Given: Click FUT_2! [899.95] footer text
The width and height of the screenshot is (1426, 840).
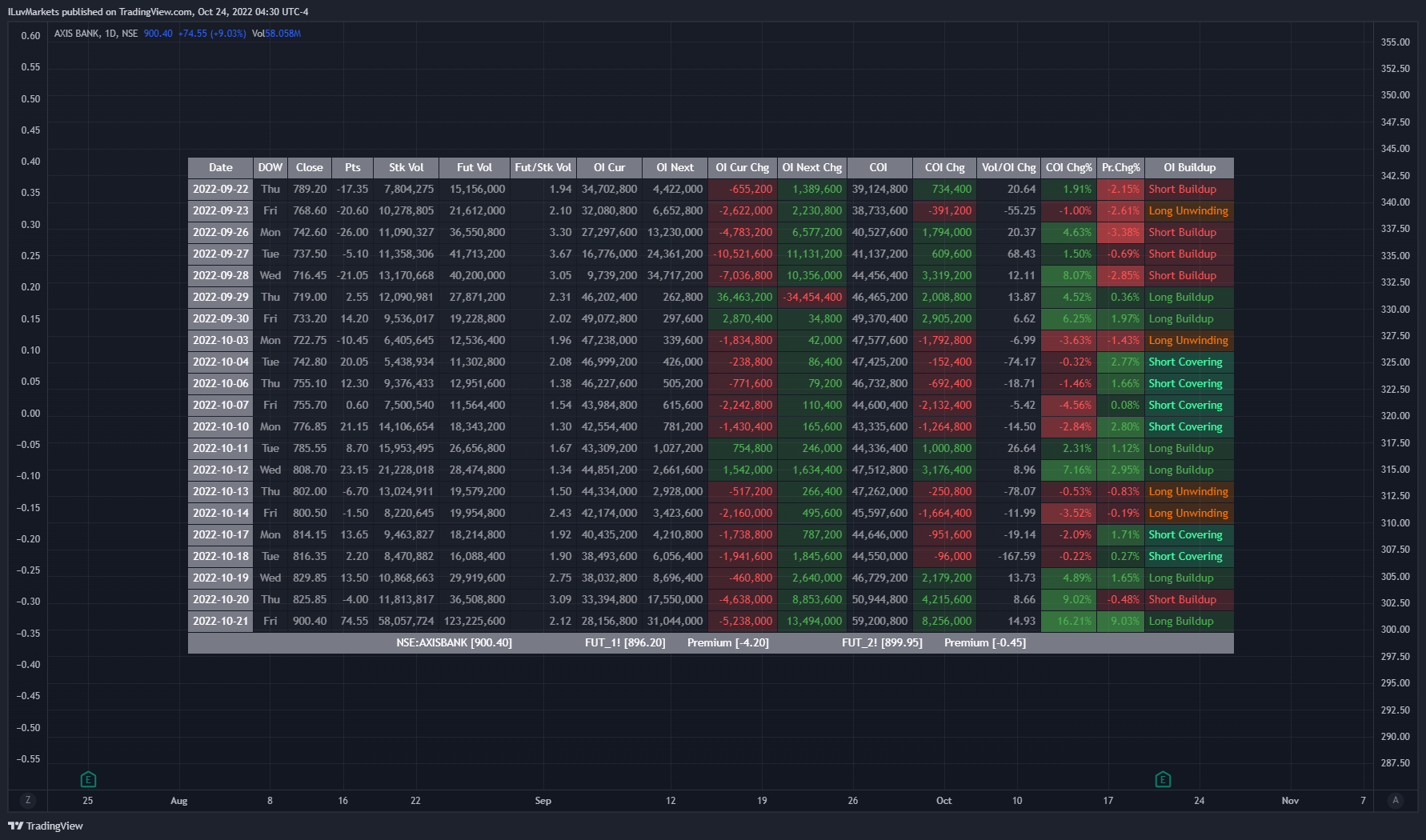Looking at the screenshot, I should [882, 643].
